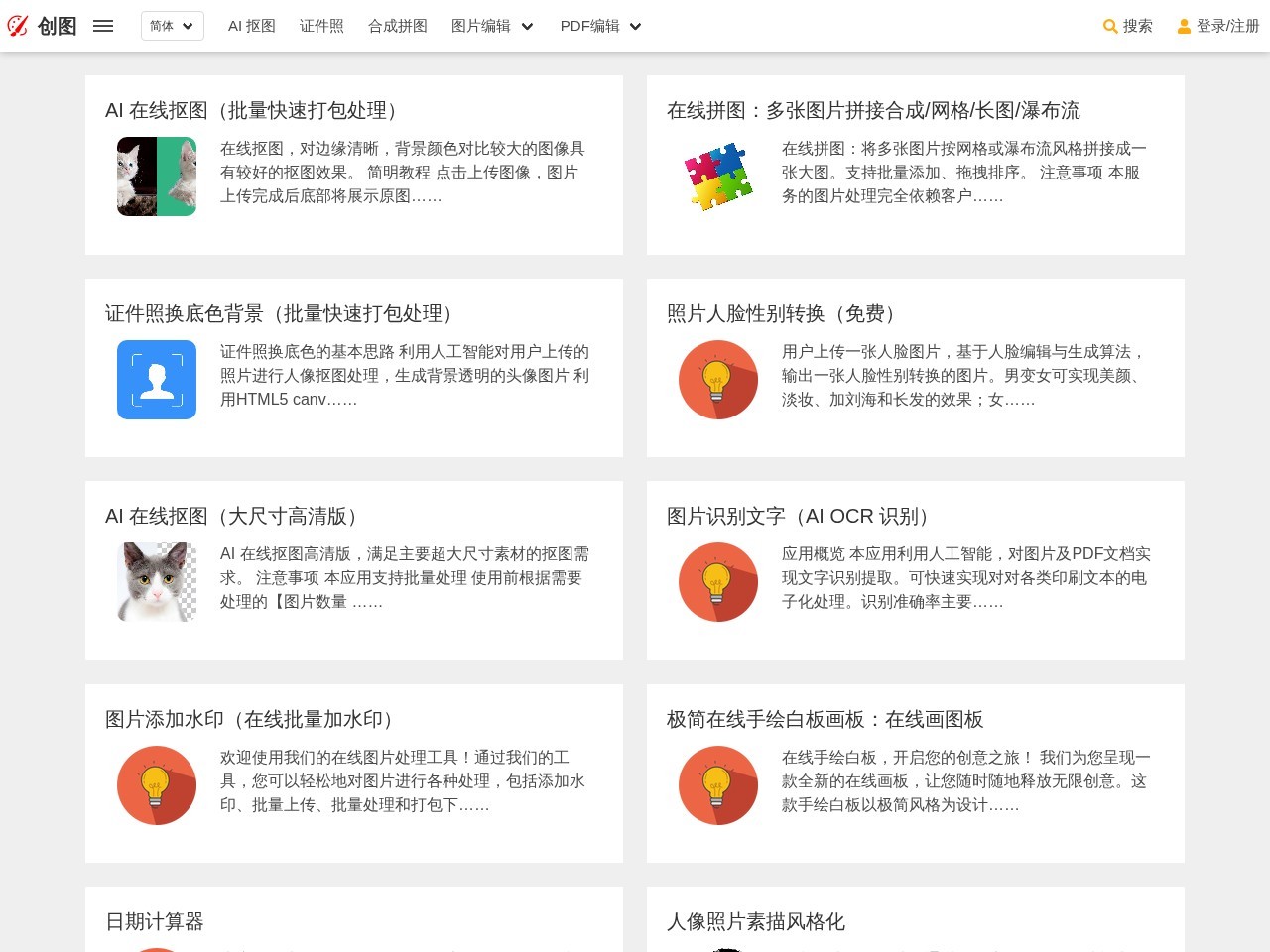Click the lightbulb icon for 照片人脸性别转换
This screenshot has width=1270, height=952.
[x=717, y=380]
